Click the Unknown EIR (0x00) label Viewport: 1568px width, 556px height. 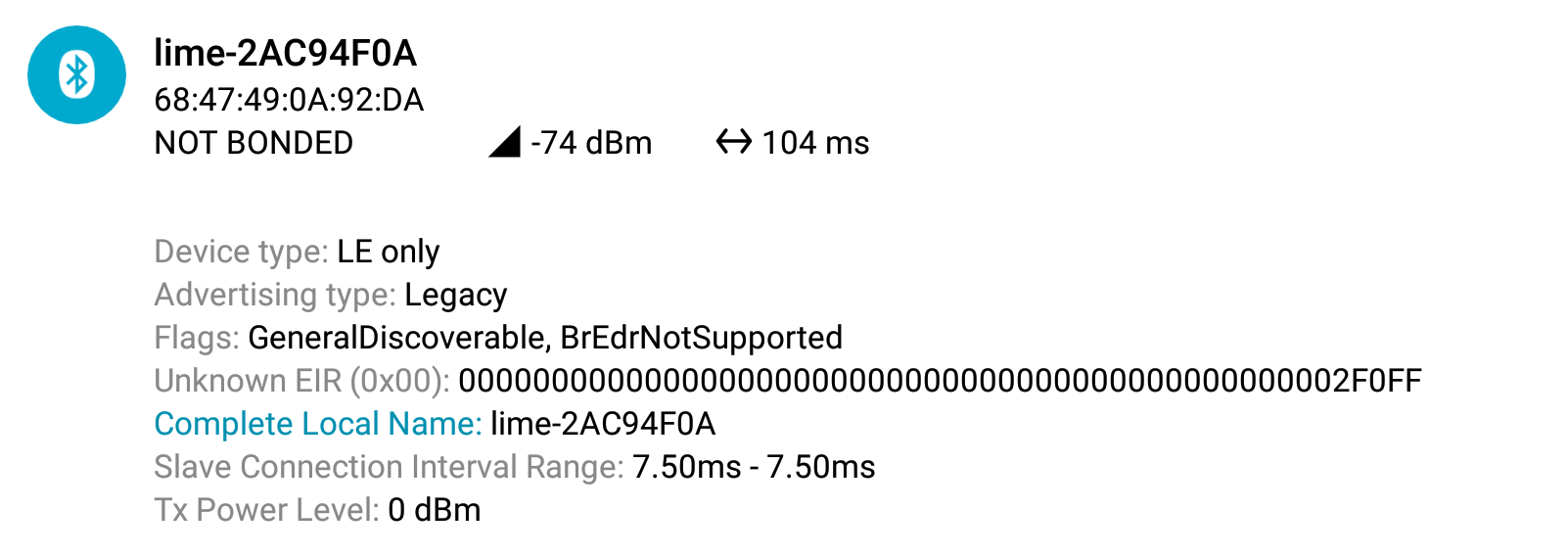(x=301, y=381)
